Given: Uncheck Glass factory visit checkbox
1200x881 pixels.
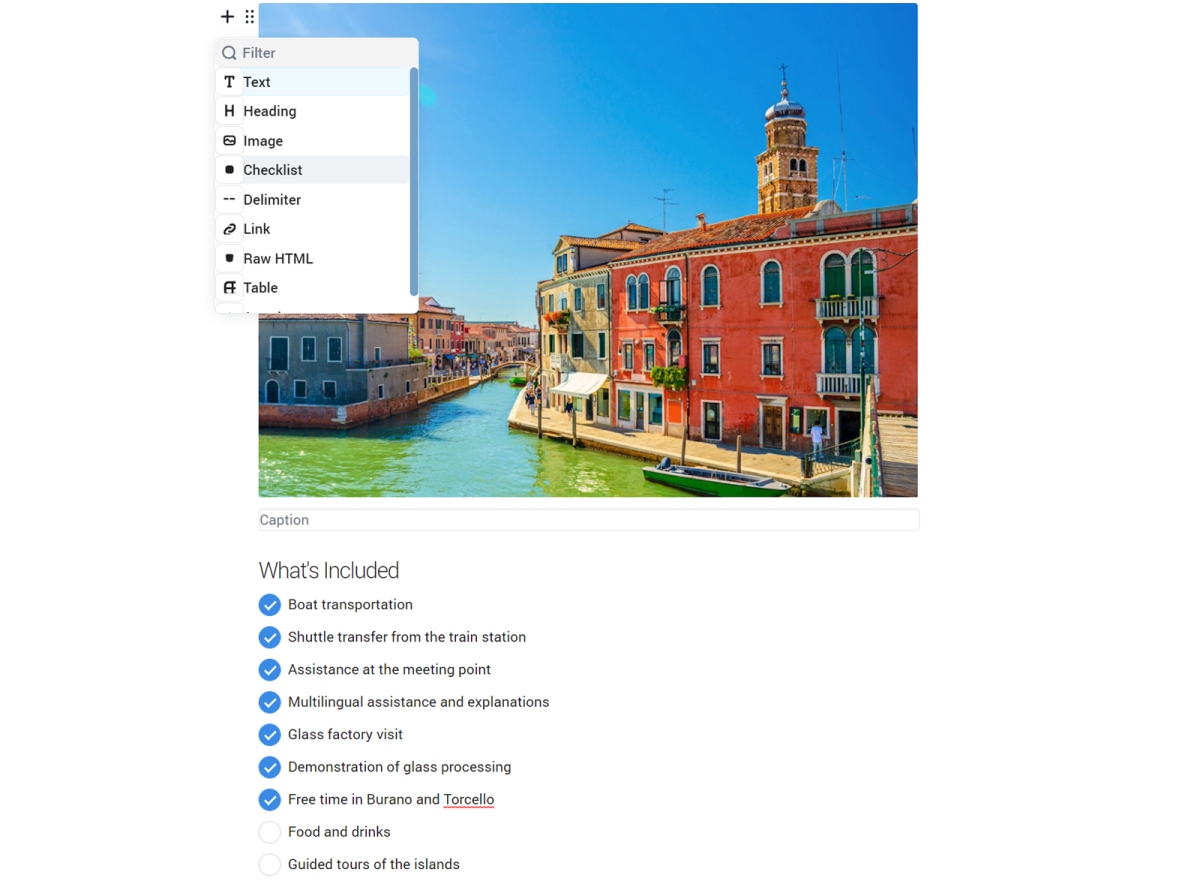Looking at the screenshot, I should (x=269, y=735).
